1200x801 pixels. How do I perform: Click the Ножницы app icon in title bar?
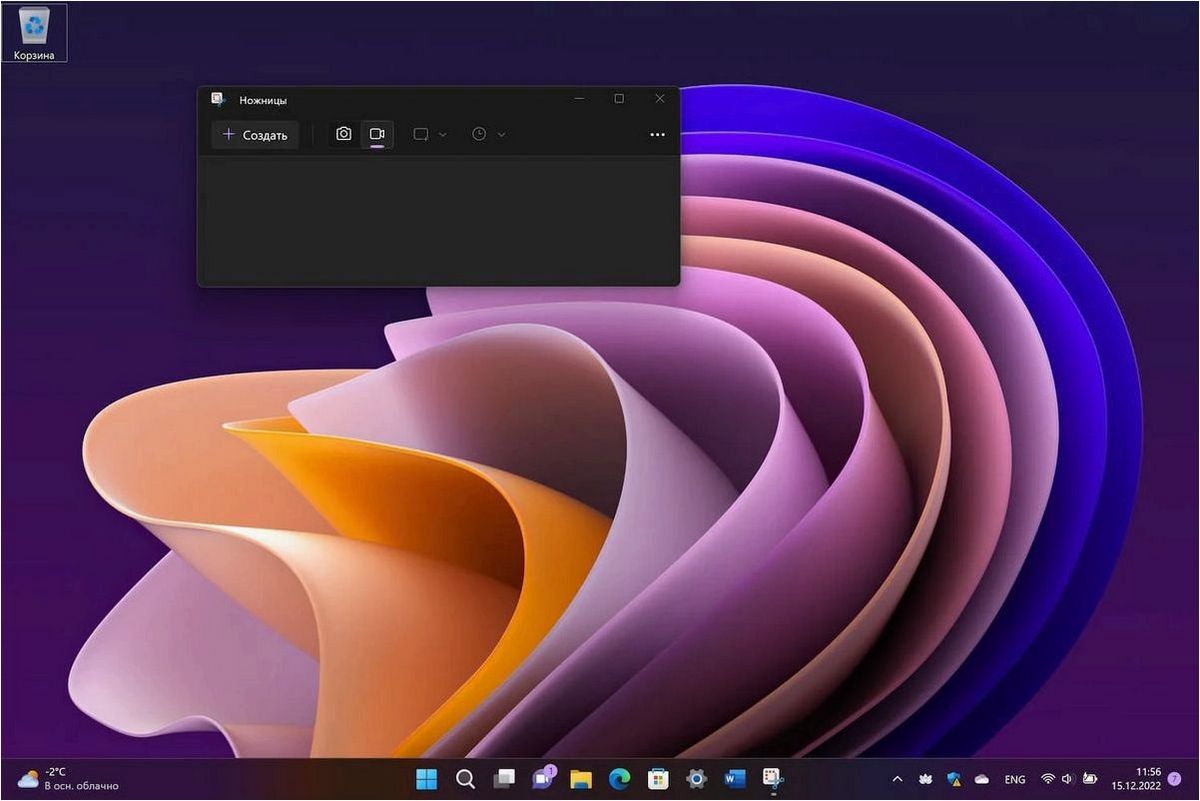coord(218,99)
